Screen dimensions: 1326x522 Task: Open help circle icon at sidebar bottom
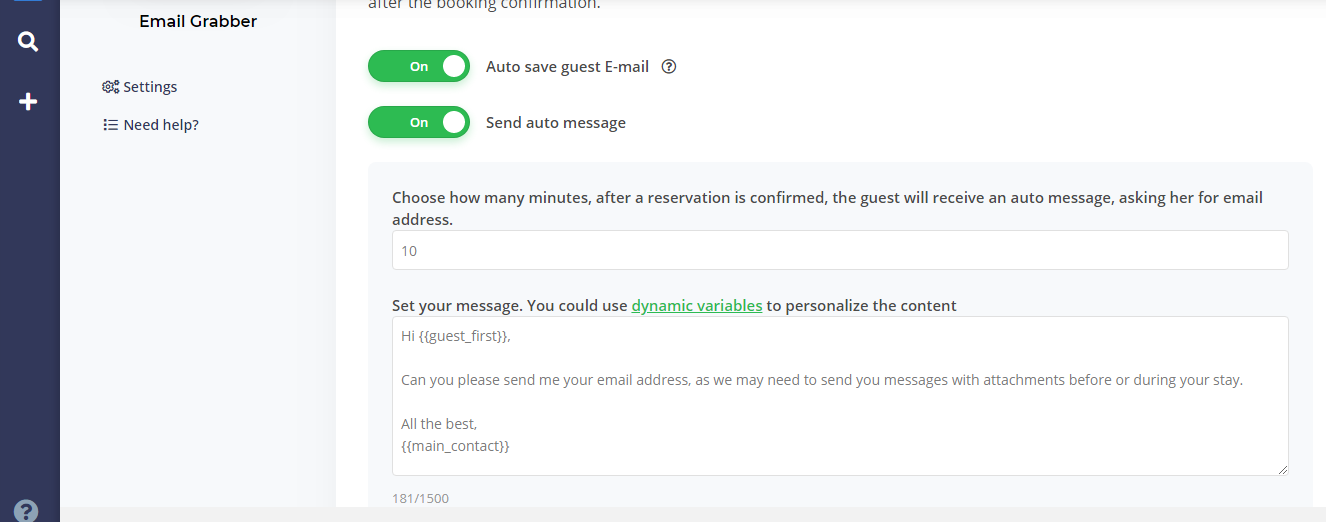pyautogui.click(x=27, y=510)
